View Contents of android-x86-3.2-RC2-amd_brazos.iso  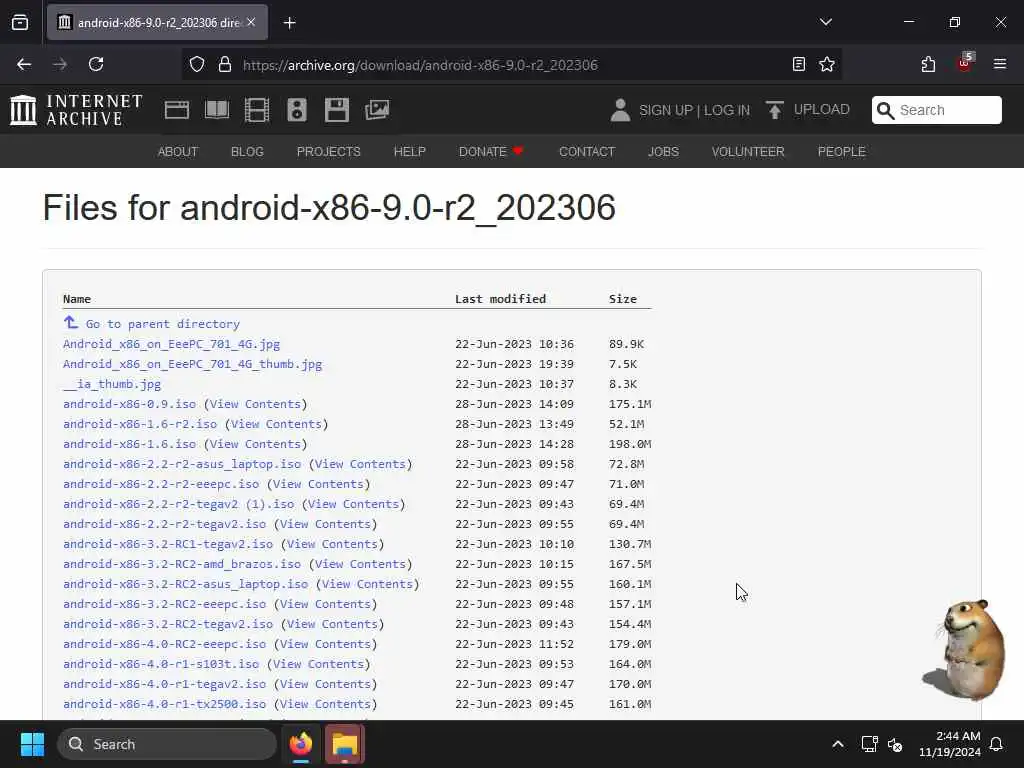pos(360,564)
